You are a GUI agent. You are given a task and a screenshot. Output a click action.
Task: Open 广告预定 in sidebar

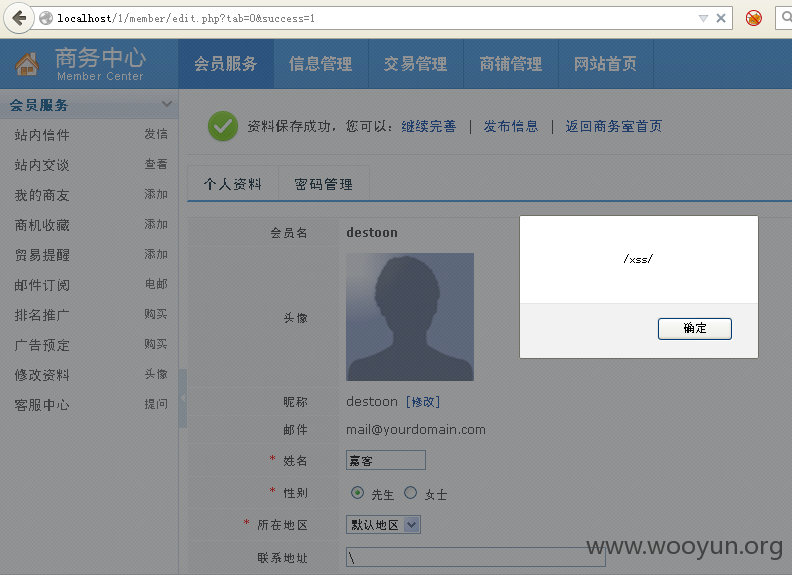[x=42, y=345]
